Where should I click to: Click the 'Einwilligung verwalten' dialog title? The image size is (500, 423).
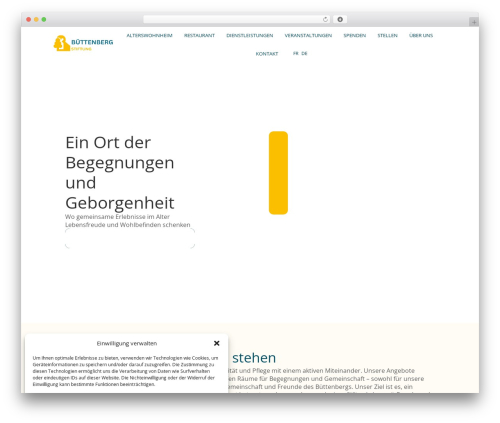pyautogui.click(x=127, y=343)
